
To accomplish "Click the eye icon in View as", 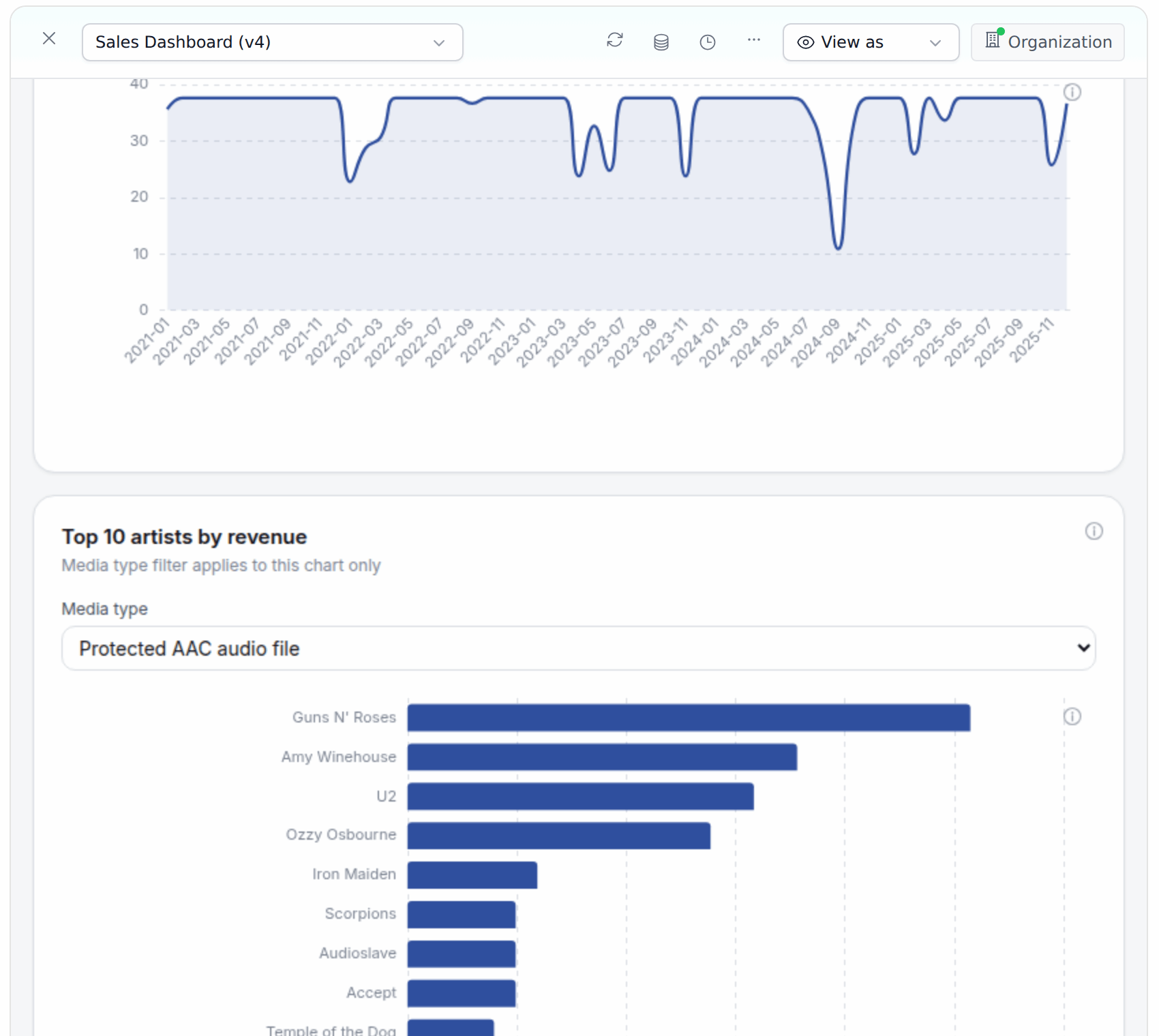I will [x=806, y=42].
